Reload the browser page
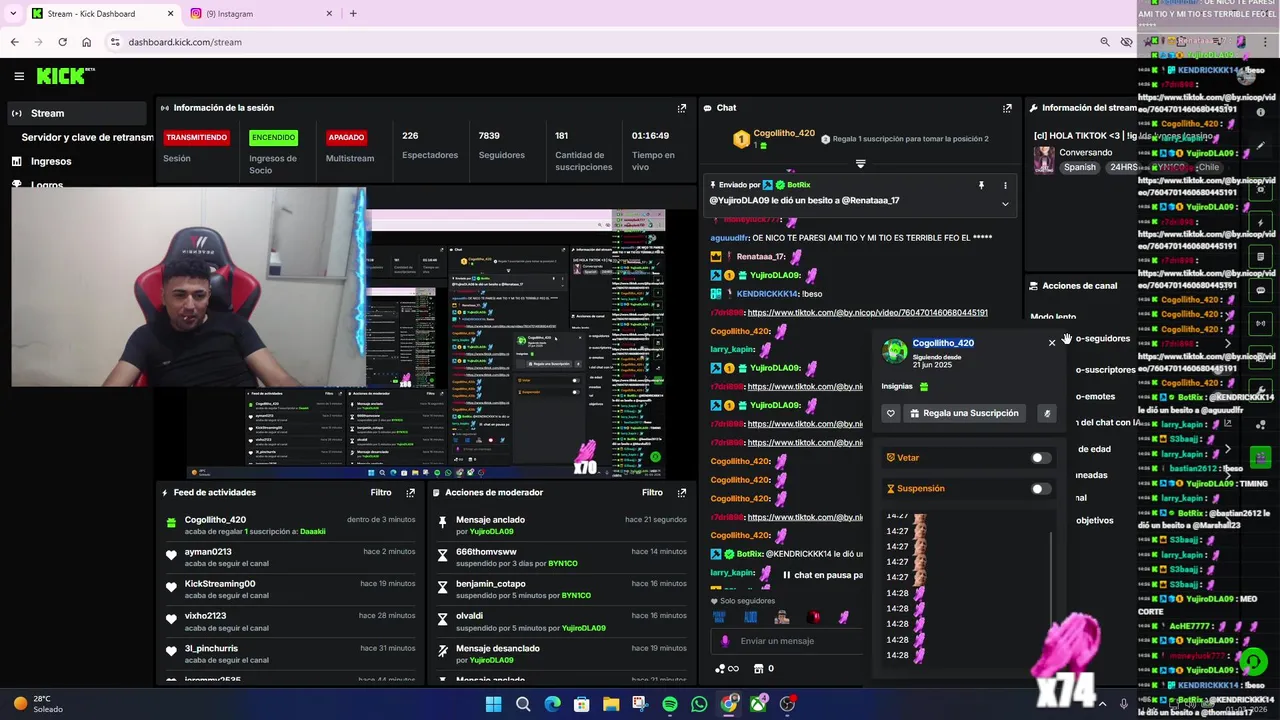This screenshot has height=720, width=1280. [62, 42]
